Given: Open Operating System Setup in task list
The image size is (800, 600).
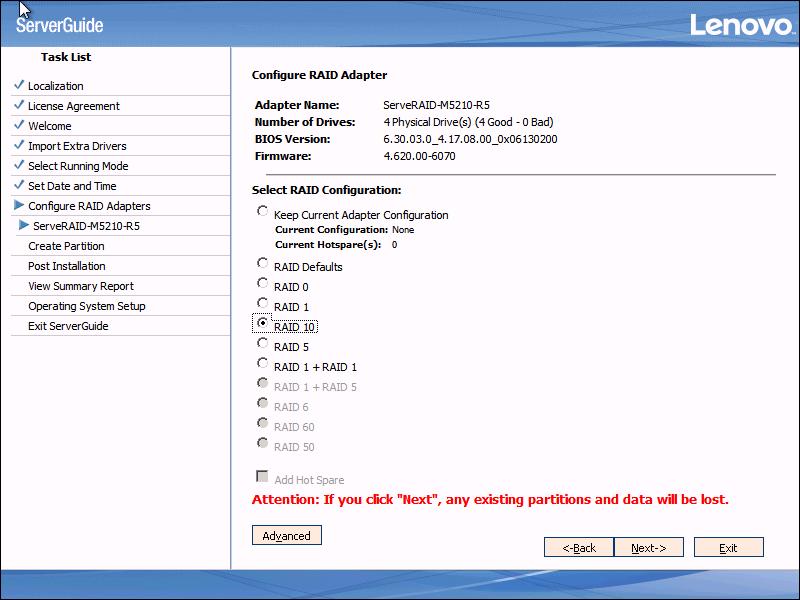Looking at the screenshot, I should pos(87,306).
